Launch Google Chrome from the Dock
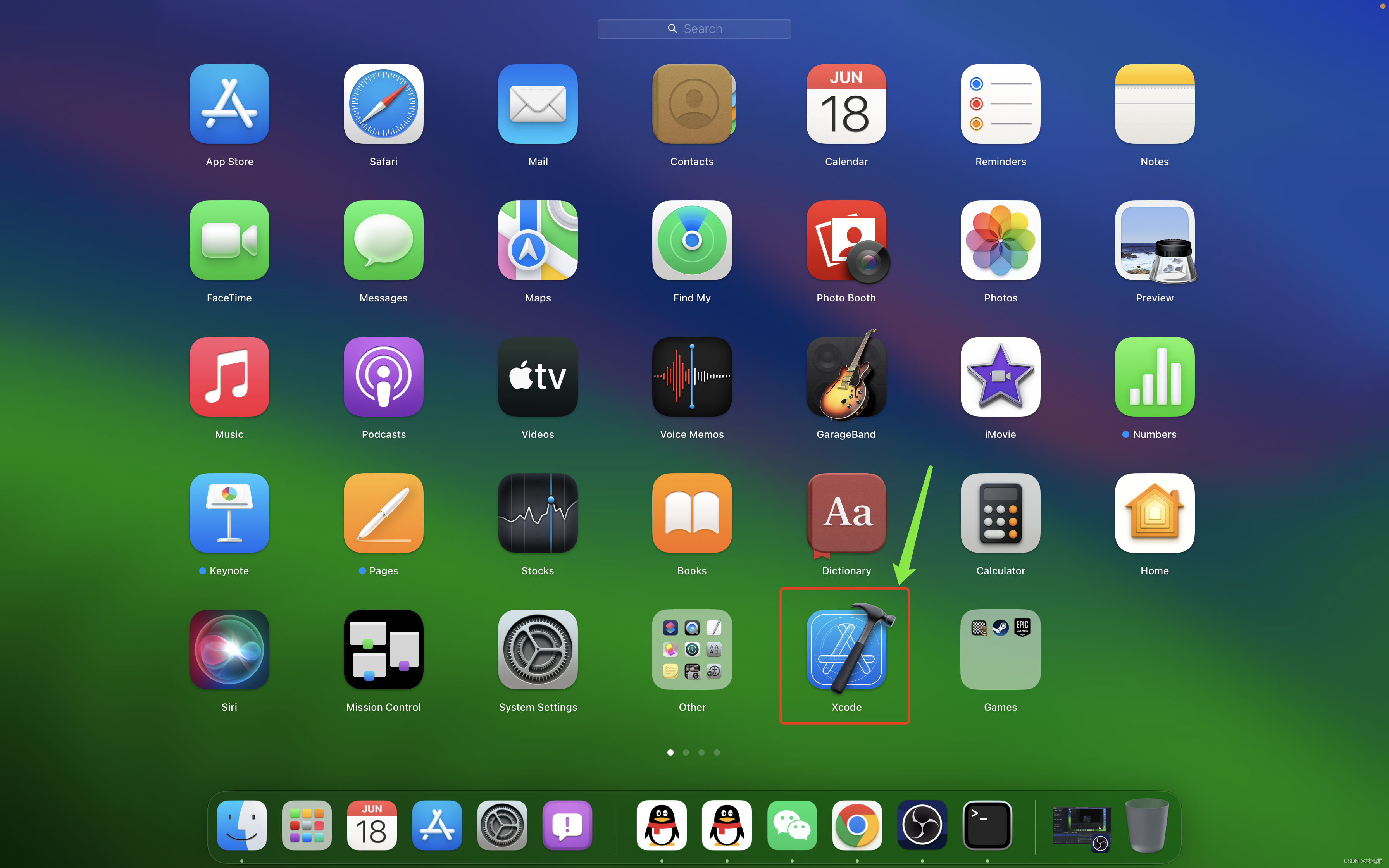Image resolution: width=1389 pixels, height=868 pixels. point(857,825)
